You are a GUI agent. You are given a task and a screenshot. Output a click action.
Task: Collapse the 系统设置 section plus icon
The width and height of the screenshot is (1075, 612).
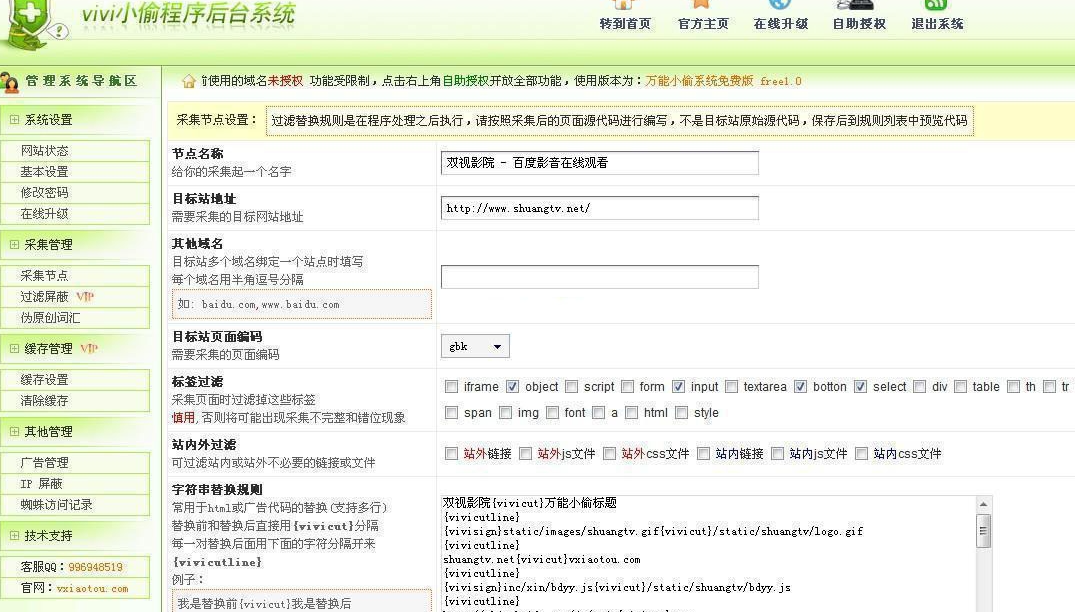tap(14, 119)
